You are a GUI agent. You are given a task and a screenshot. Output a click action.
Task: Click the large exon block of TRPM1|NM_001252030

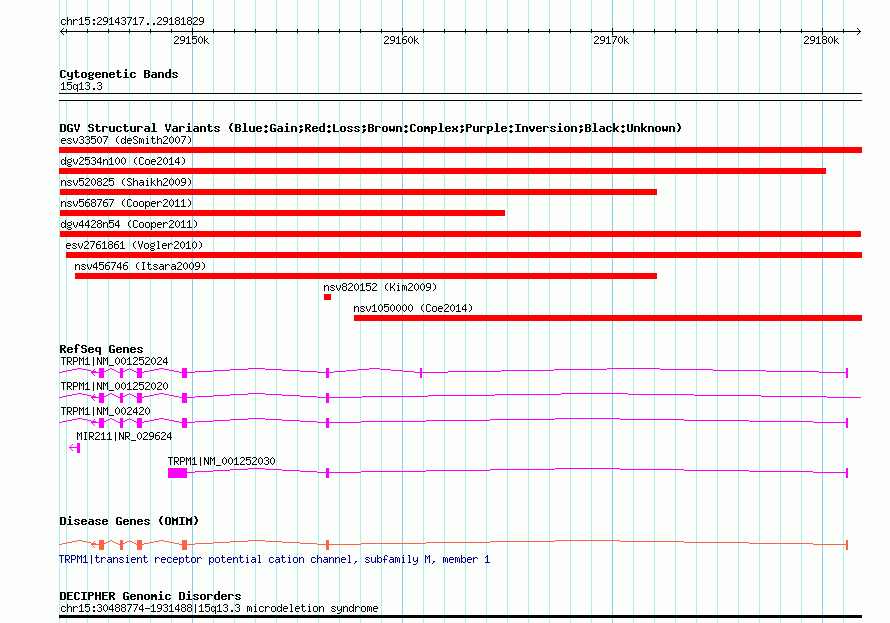178,473
